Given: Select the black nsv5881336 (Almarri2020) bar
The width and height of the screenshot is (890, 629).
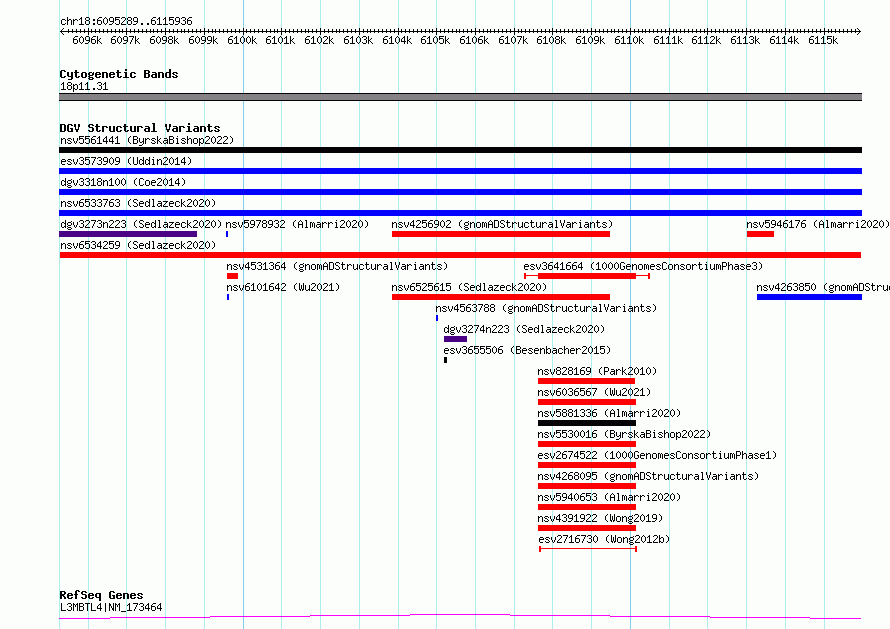Looking at the screenshot, I should pyautogui.click(x=587, y=423).
